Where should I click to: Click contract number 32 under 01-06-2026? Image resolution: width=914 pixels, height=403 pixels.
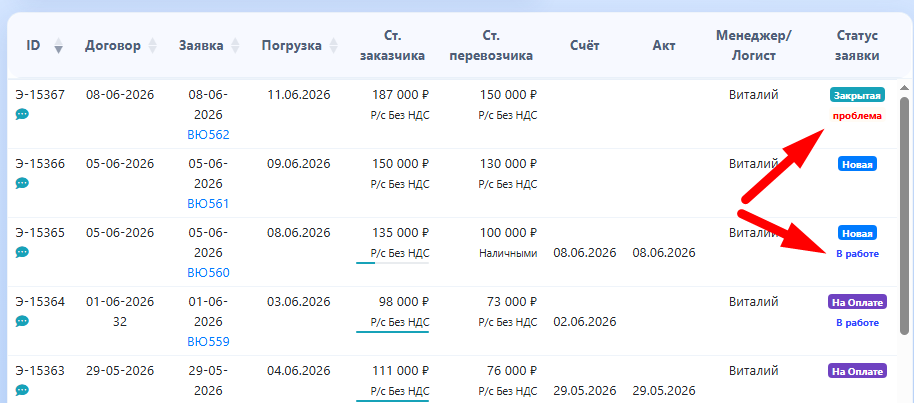[x=120, y=321]
